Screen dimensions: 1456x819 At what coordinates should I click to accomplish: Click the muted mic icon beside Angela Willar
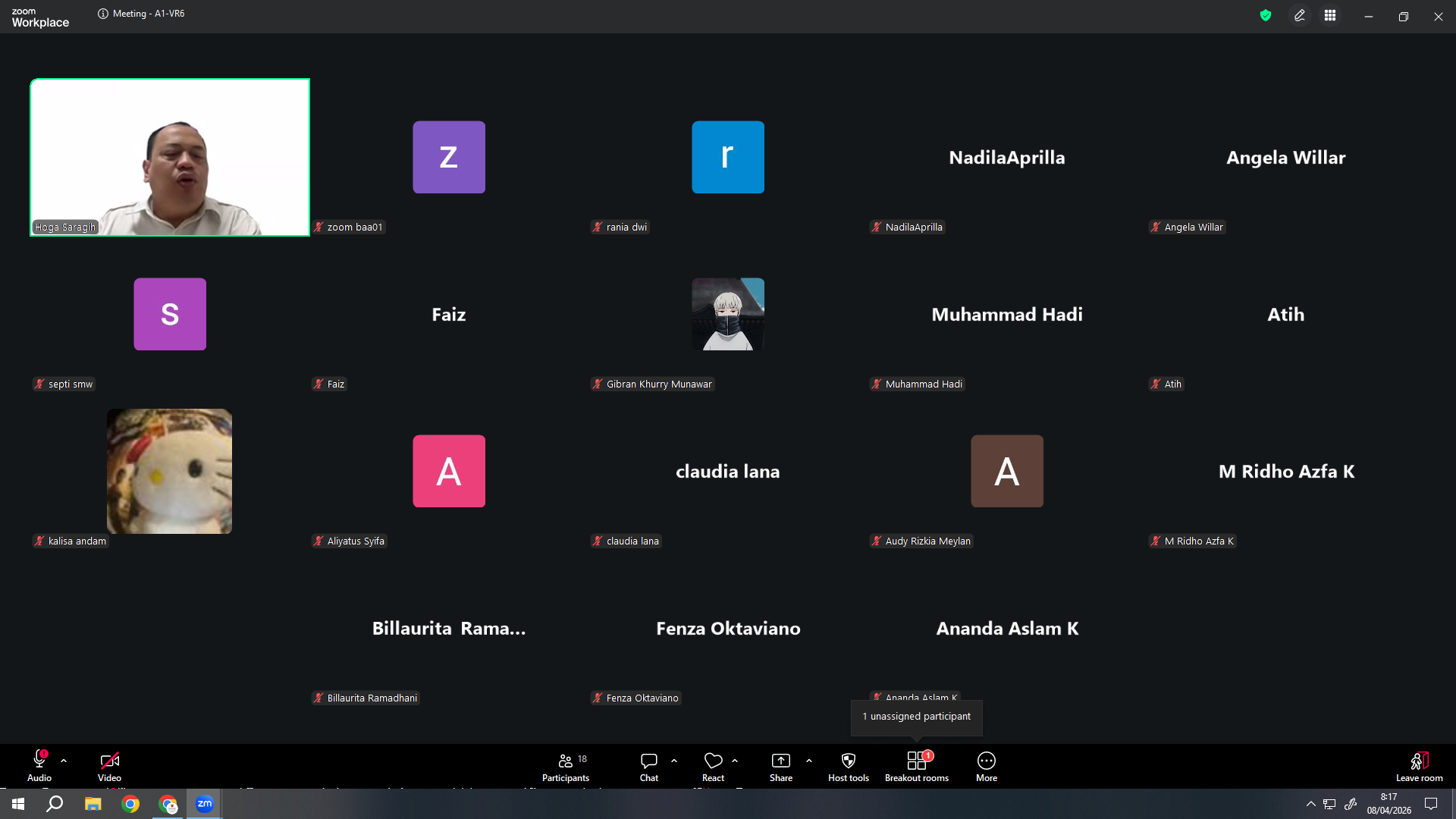[x=1156, y=227]
